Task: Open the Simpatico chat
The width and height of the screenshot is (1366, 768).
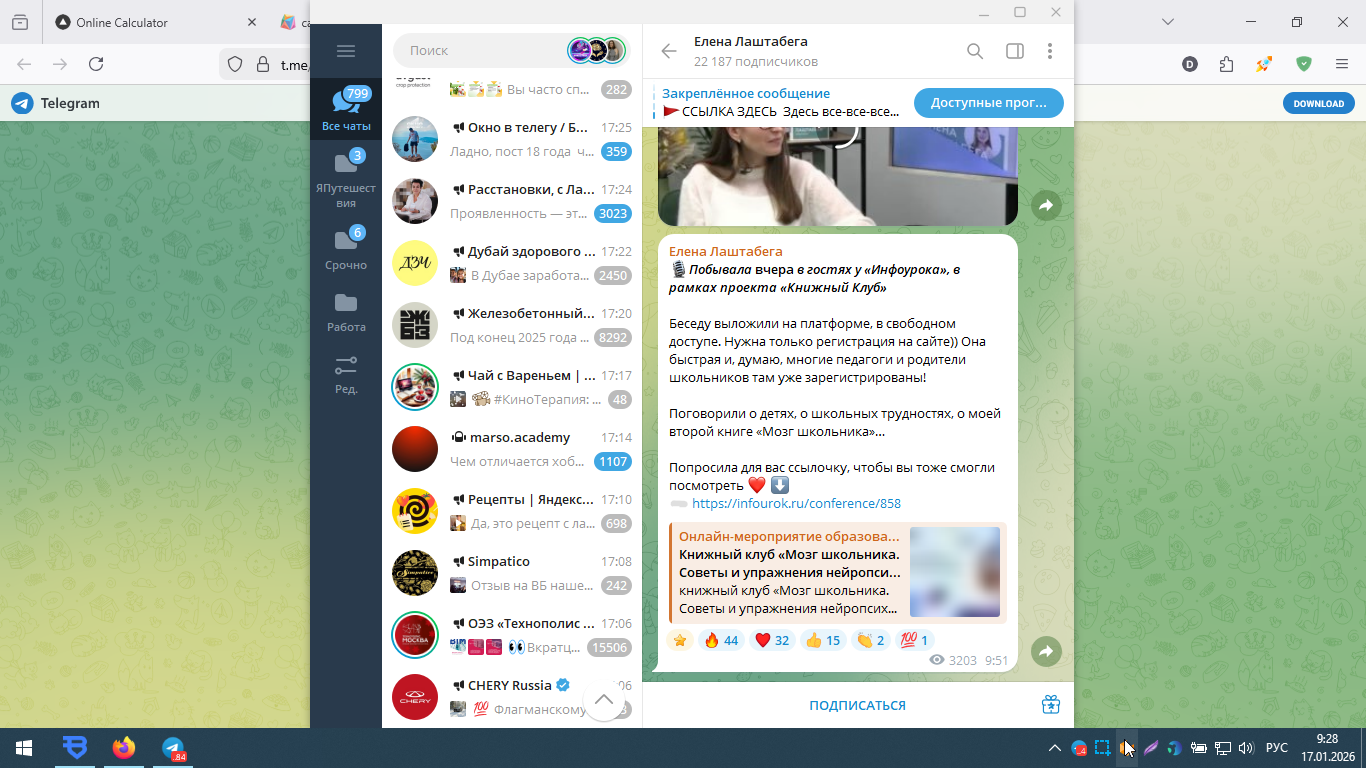Action: (x=512, y=572)
